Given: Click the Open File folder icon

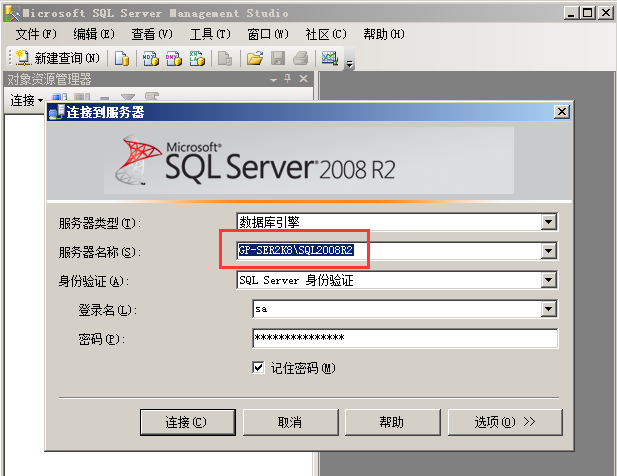Looking at the screenshot, I should (254, 58).
